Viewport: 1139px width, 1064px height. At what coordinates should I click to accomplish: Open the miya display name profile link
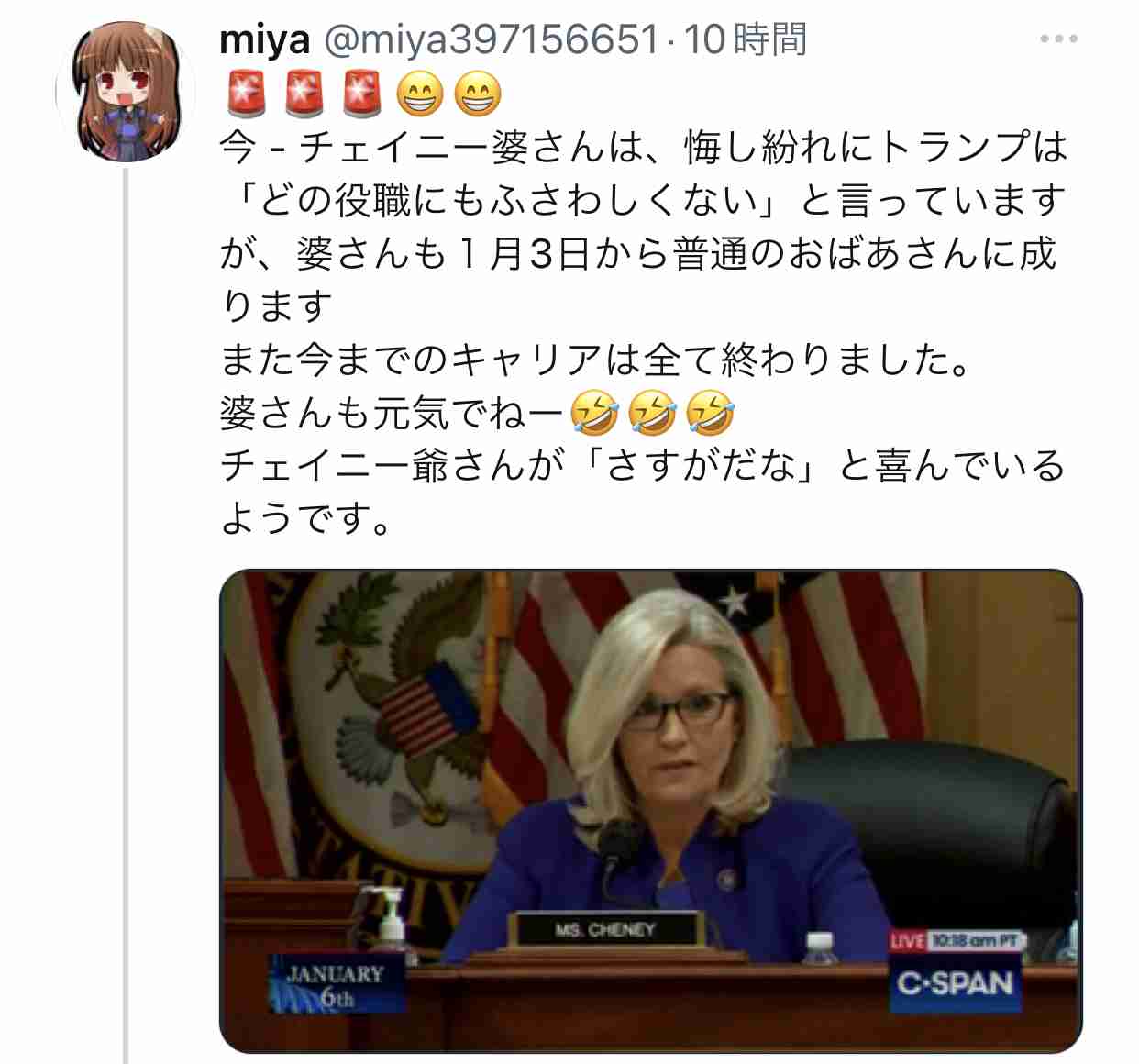[265, 39]
